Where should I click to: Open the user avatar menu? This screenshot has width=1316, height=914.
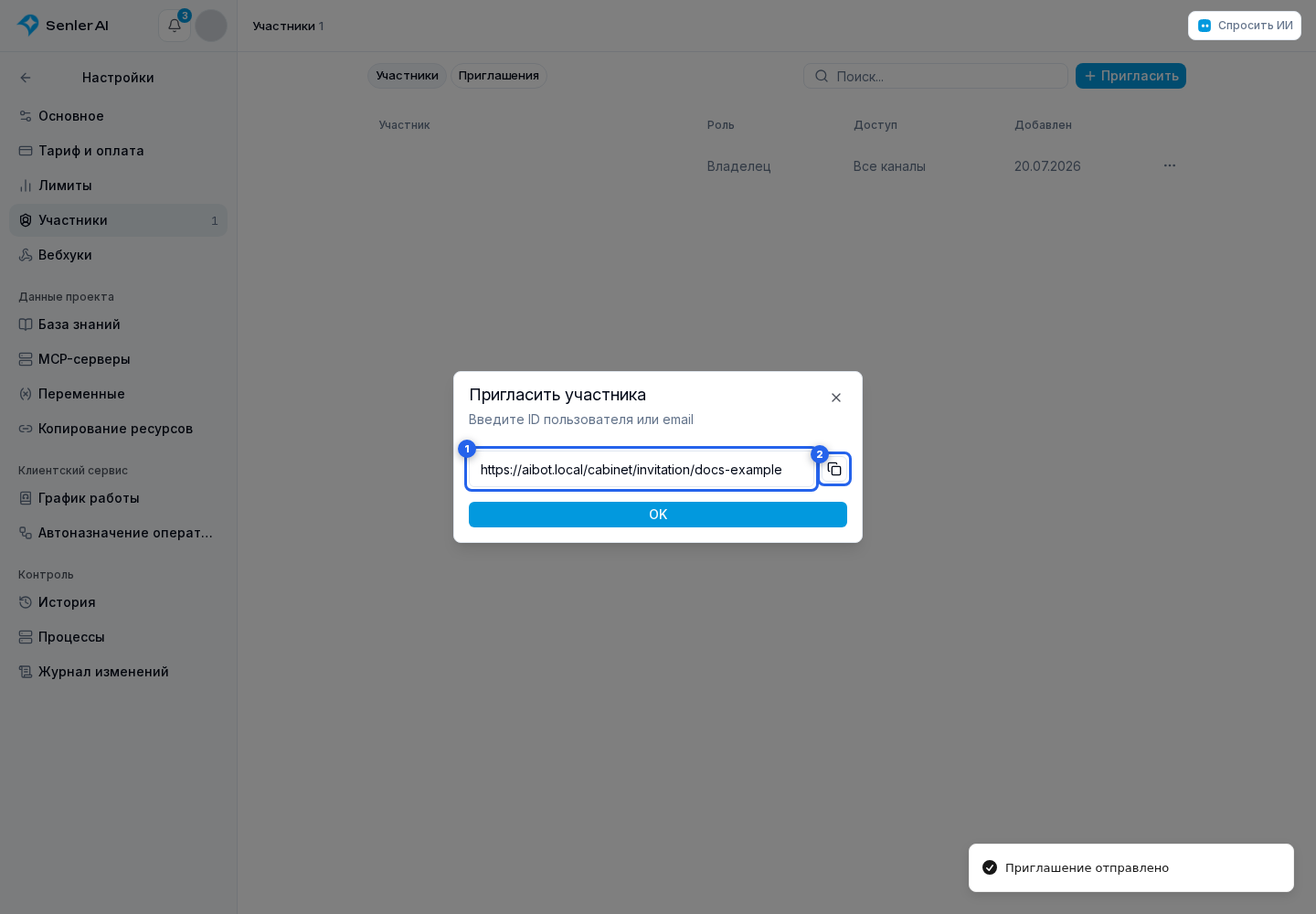coord(211,26)
